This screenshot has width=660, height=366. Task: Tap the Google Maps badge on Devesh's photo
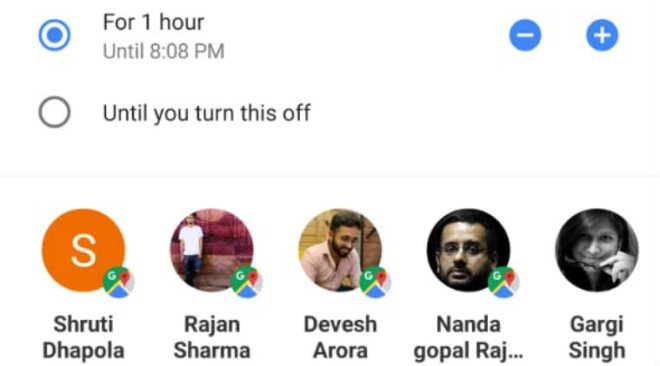[x=375, y=282]
